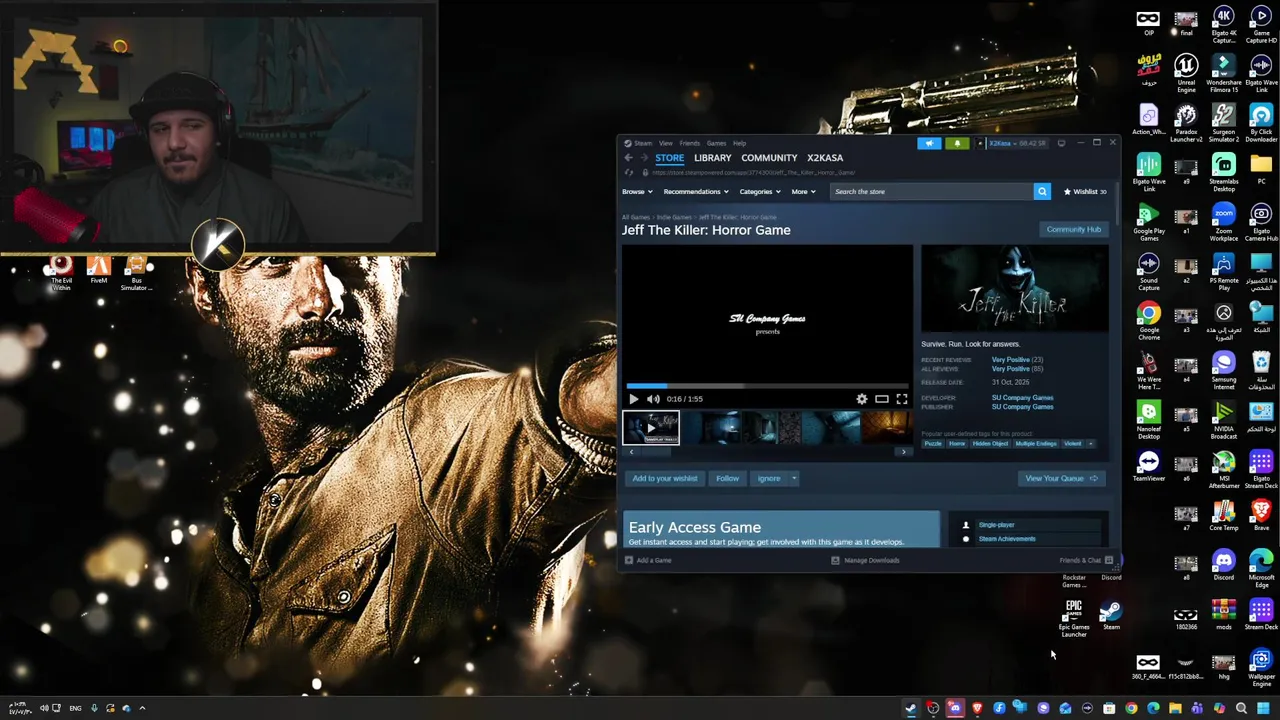The height and width of the screenshot is (720, 1280).
Task: Switch to the LIBRARY tab
Action: tap(713, 158)
